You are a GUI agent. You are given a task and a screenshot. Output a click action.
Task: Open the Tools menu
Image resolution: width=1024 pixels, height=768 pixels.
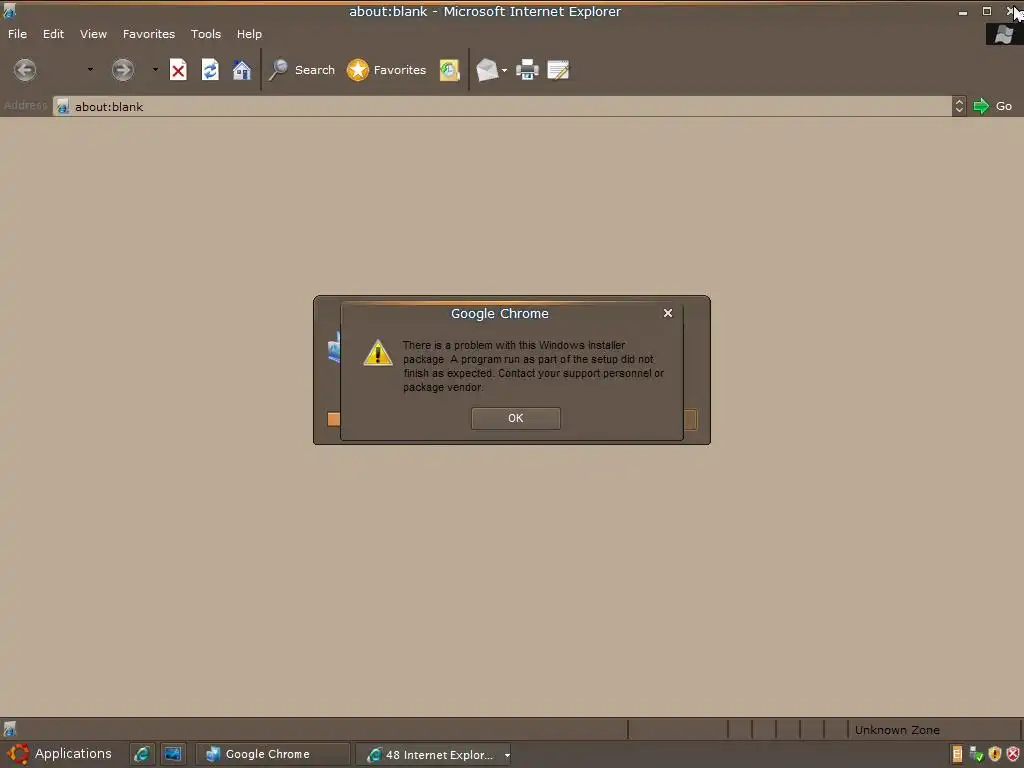tap(206, 34)
